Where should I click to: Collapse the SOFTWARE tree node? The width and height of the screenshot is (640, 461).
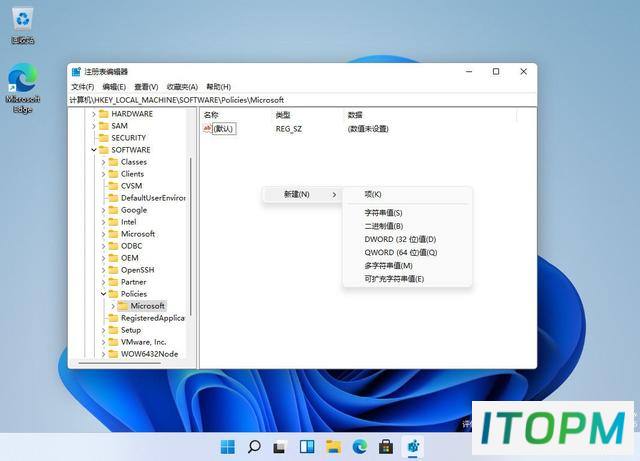pos(94,150)
